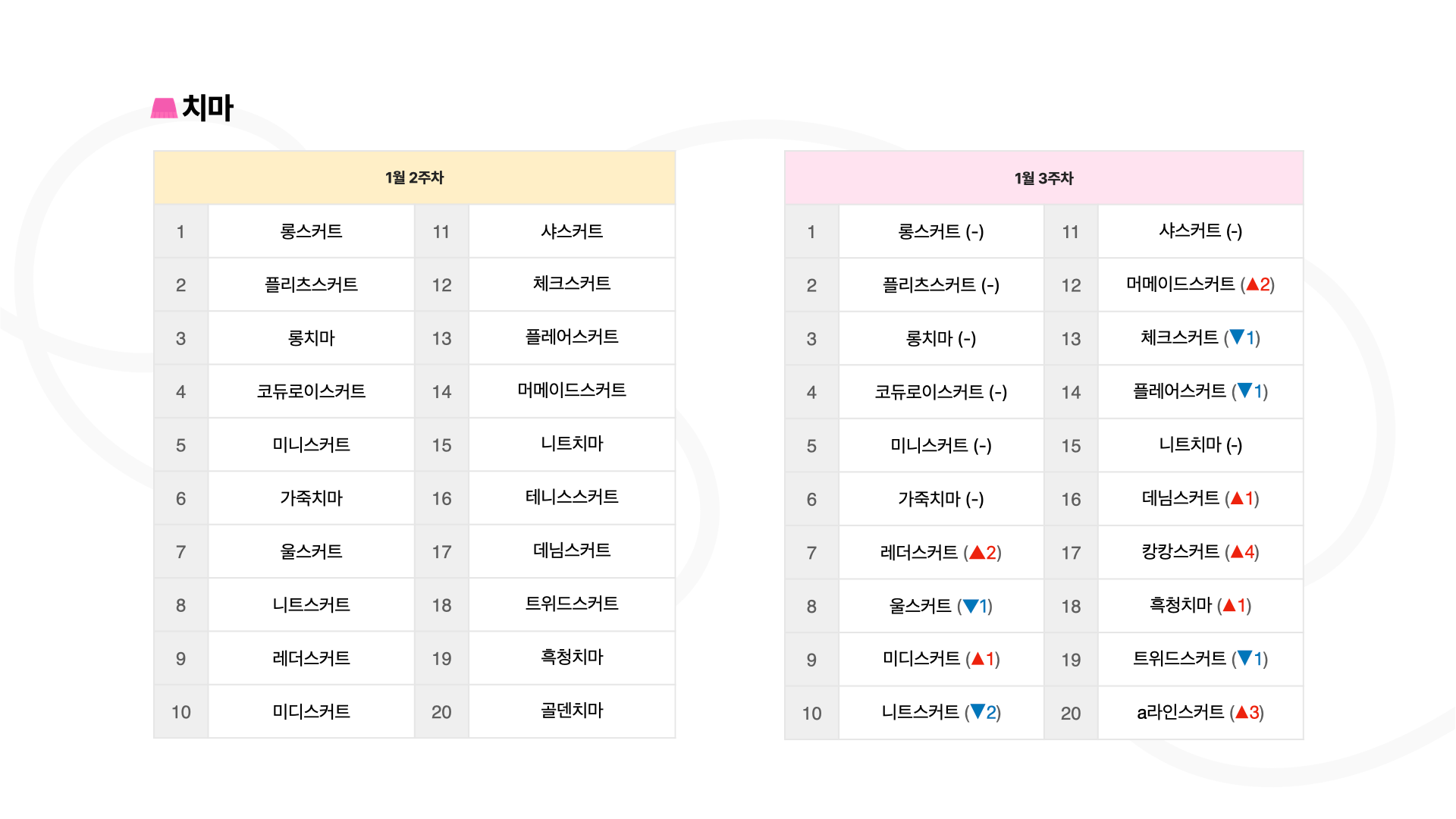Select the 흑청치마 cell in week 3

[x=1200, y=606]
